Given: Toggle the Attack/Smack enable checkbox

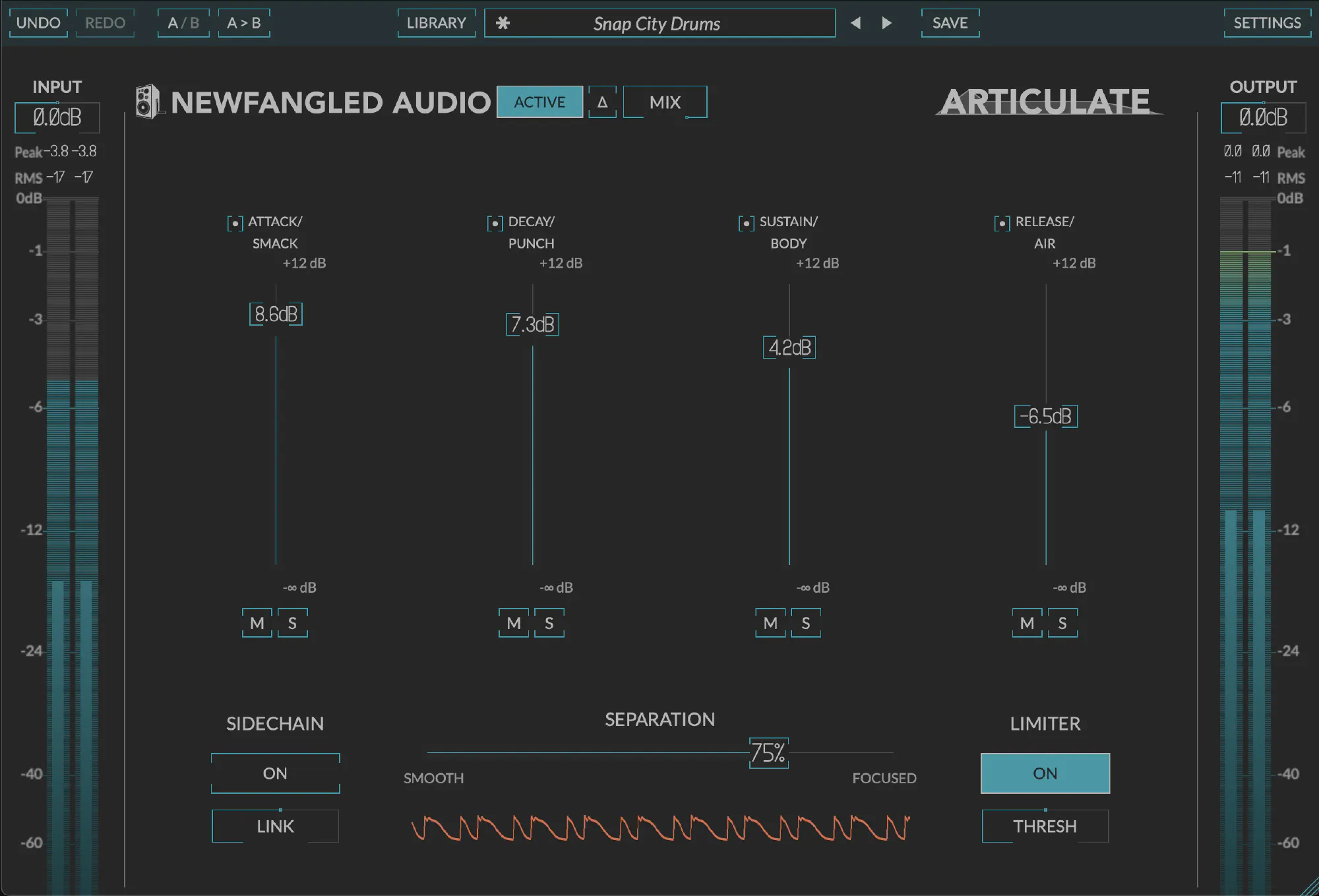Looking at the screenshot, I should pos(235,224).
